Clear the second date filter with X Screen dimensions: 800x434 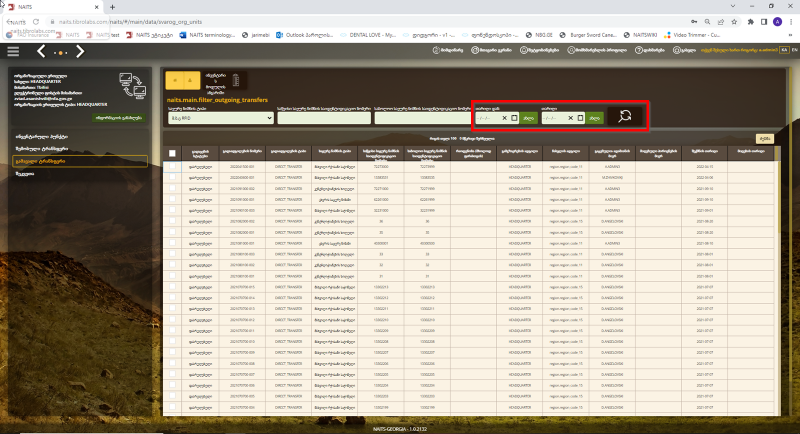tap(570, 118)
